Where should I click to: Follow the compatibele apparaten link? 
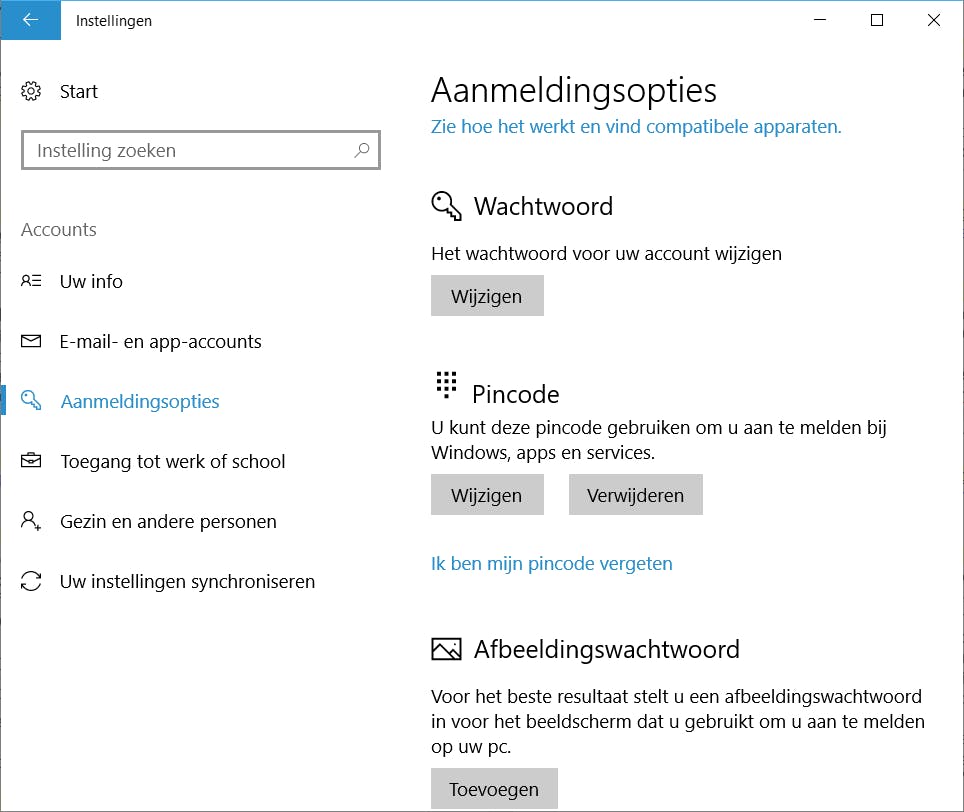pyautogui.click(x=636, y=127)
